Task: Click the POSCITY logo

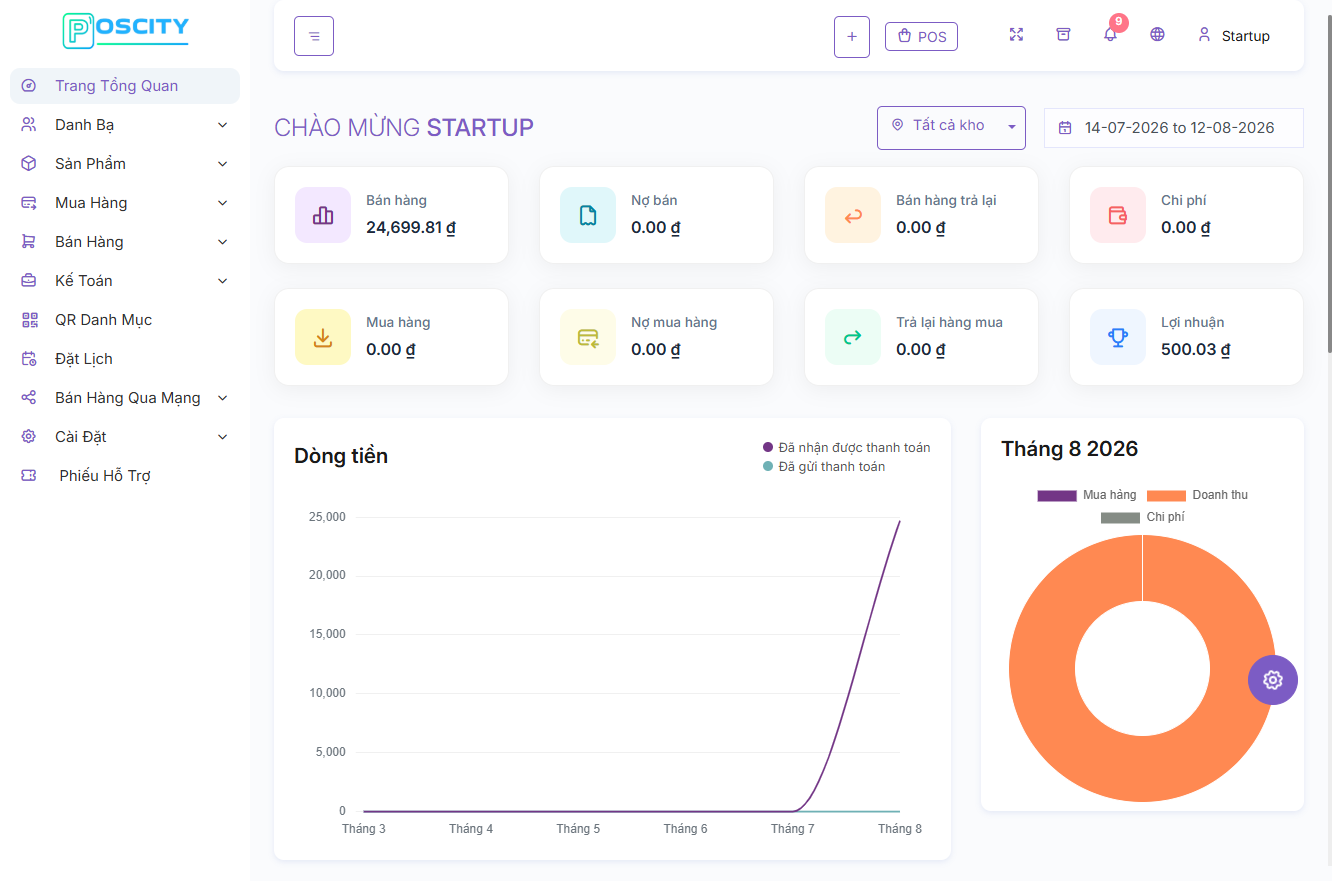Action: click(125, 30)
